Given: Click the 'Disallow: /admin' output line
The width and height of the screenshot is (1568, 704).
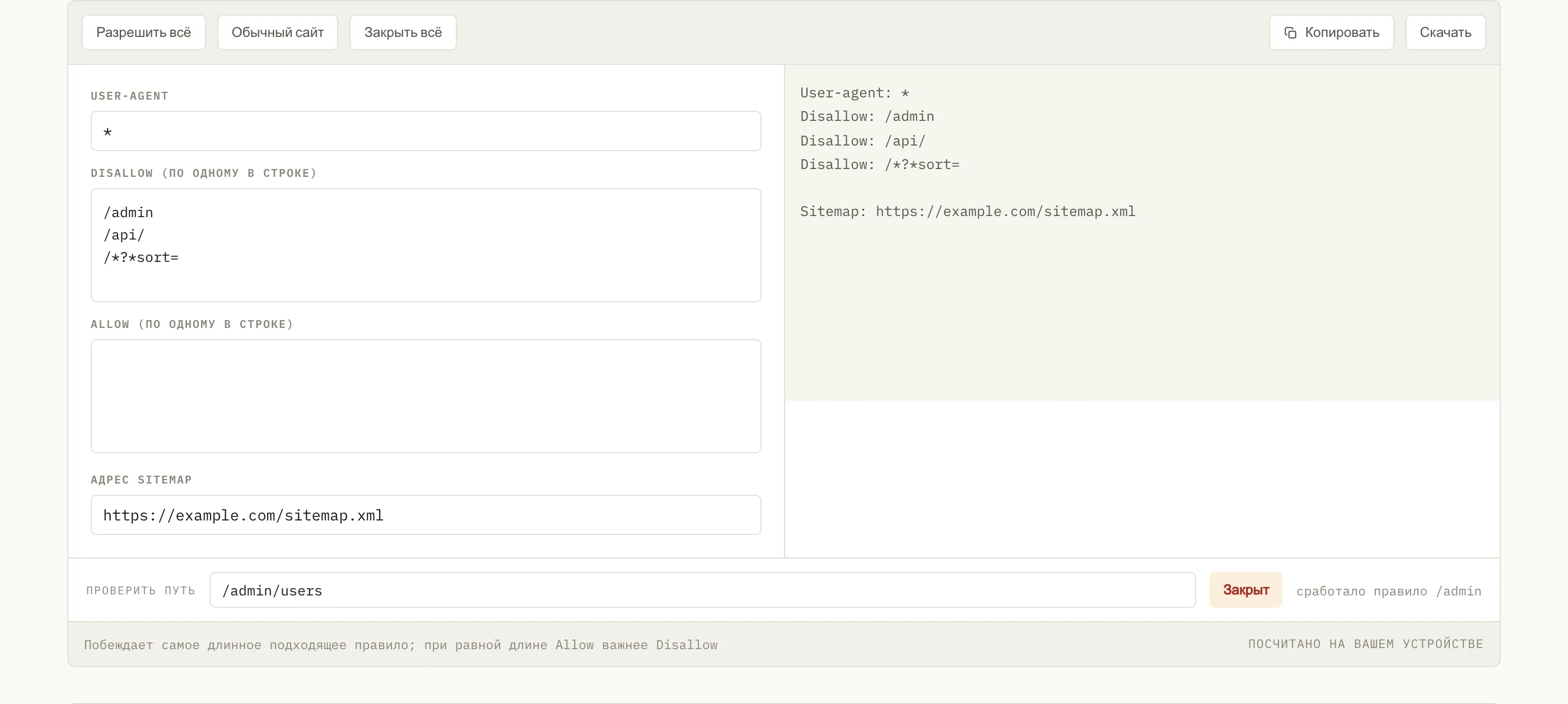Looking at the screenshot, I should pos(867,116).
